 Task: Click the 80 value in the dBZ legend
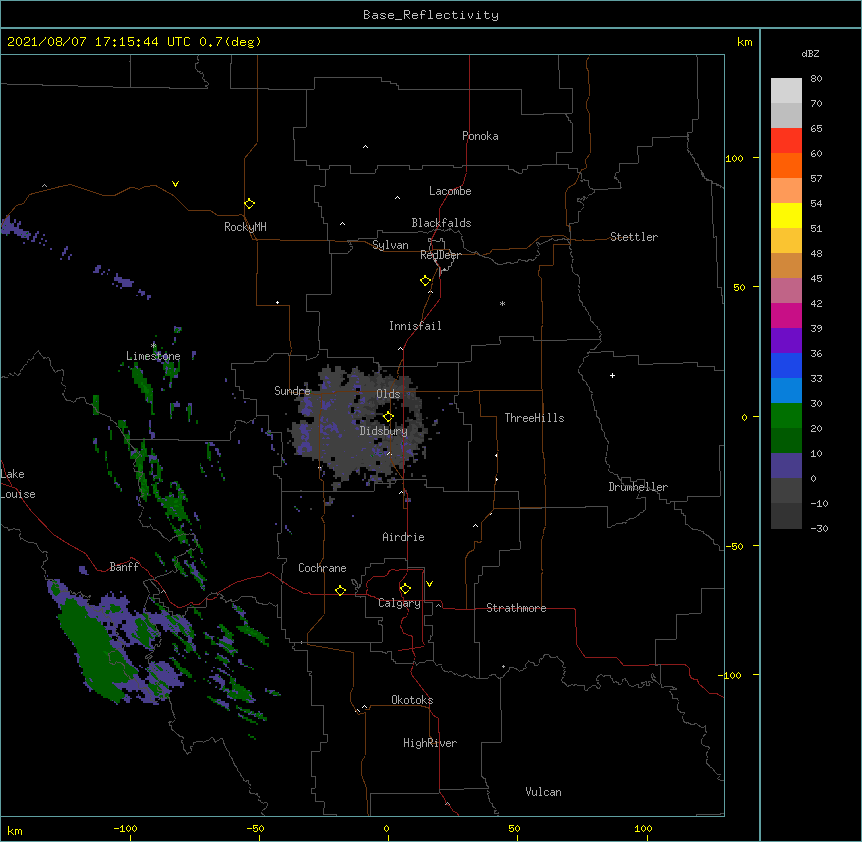click(x=816, y=79)
